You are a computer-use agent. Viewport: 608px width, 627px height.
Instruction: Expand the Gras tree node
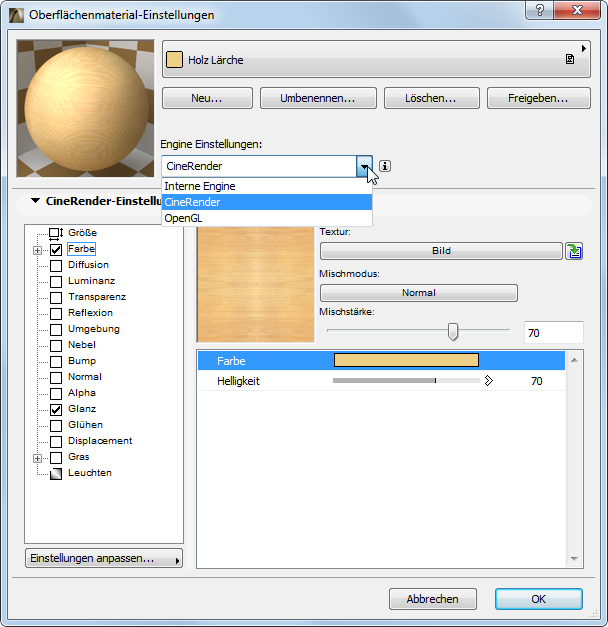(x=37, y=458)
